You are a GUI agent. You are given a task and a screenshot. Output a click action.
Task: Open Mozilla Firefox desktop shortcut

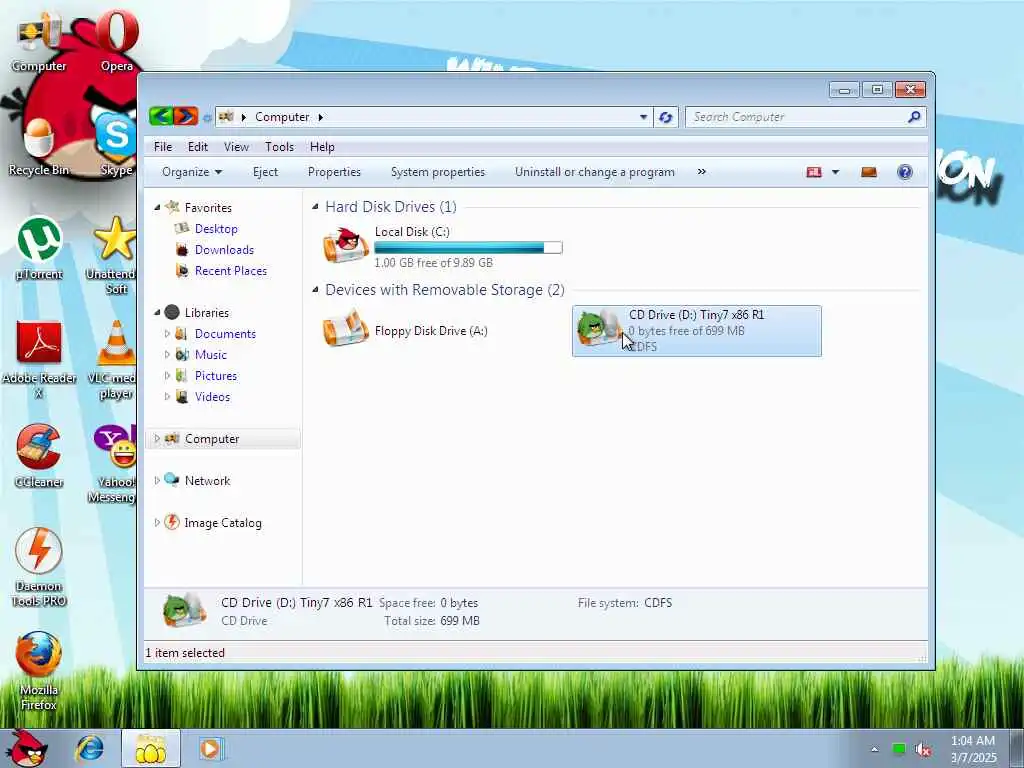pyautogui.click(x=39, y=671)
